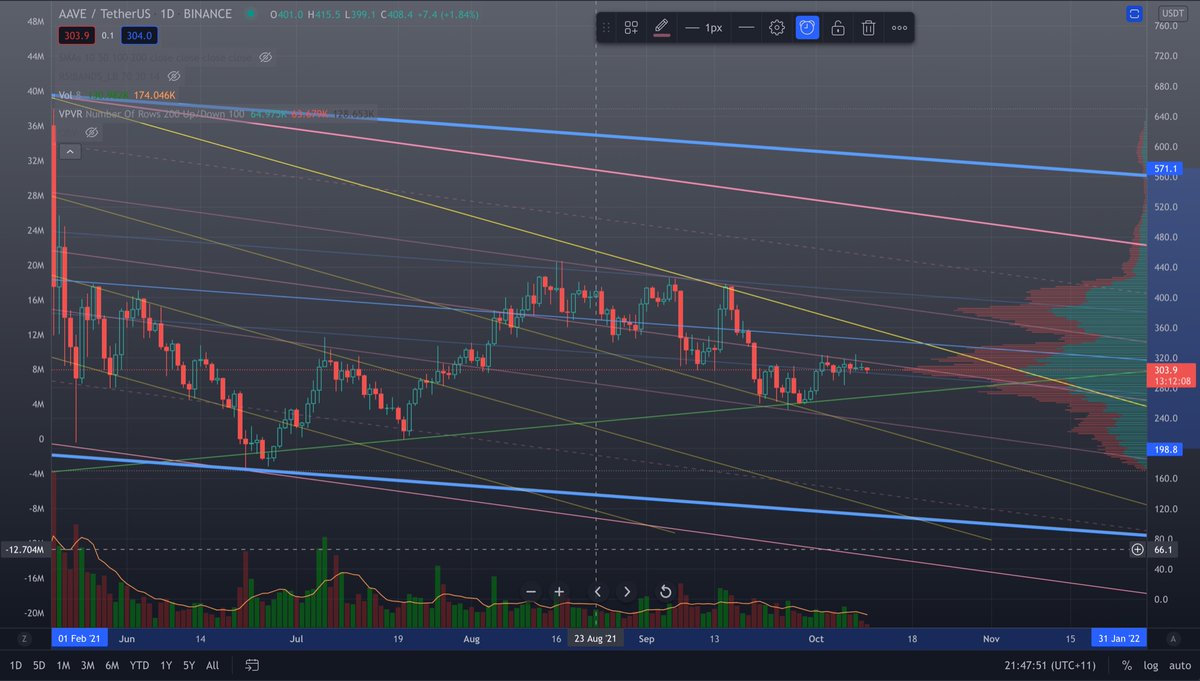Image resolution: width=1200 pixels, height=681 pixels.
Task: Select the 1Y time range
Action: [x=166, y=665]
